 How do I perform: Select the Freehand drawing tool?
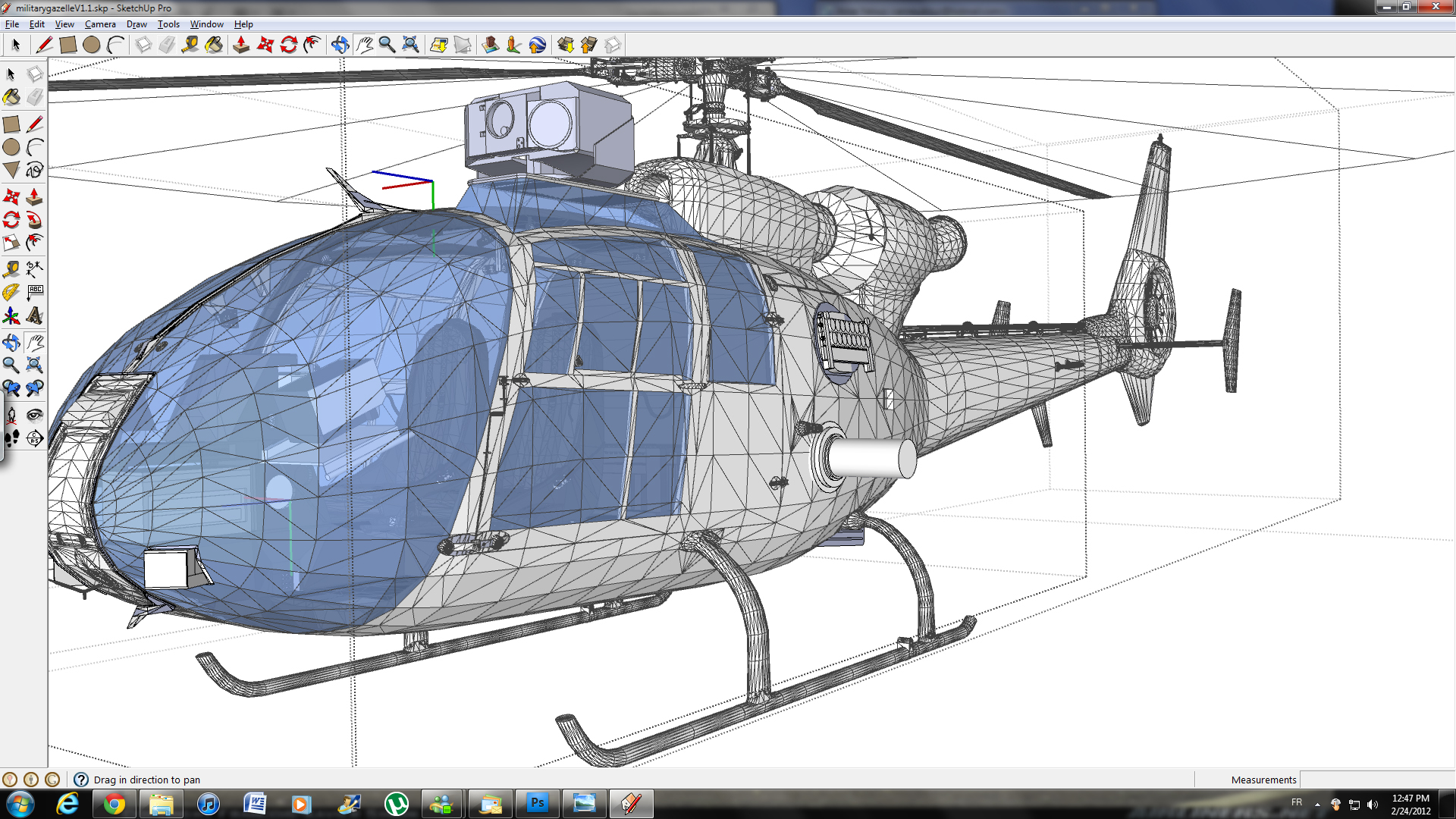[x=35, y=171]
